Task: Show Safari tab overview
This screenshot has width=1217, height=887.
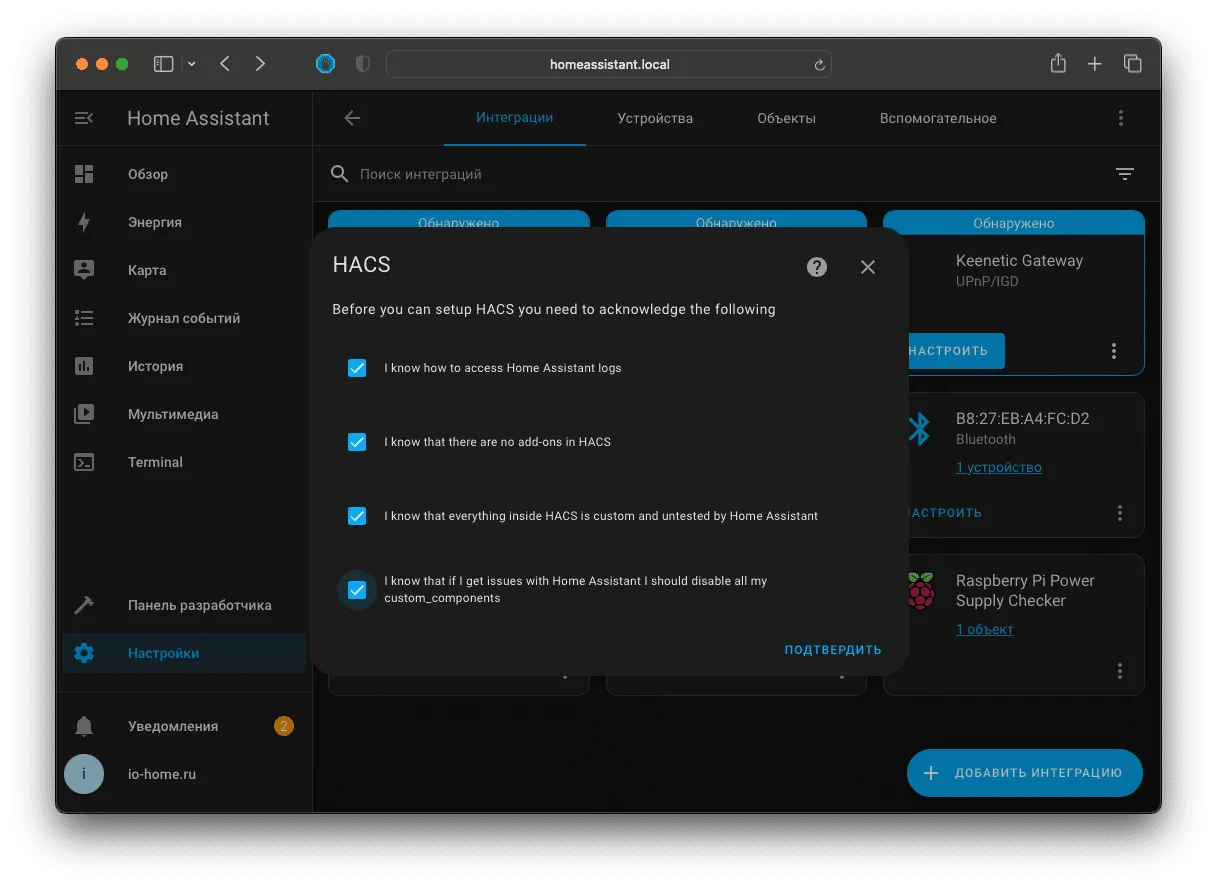Action: click(1133, 64)
